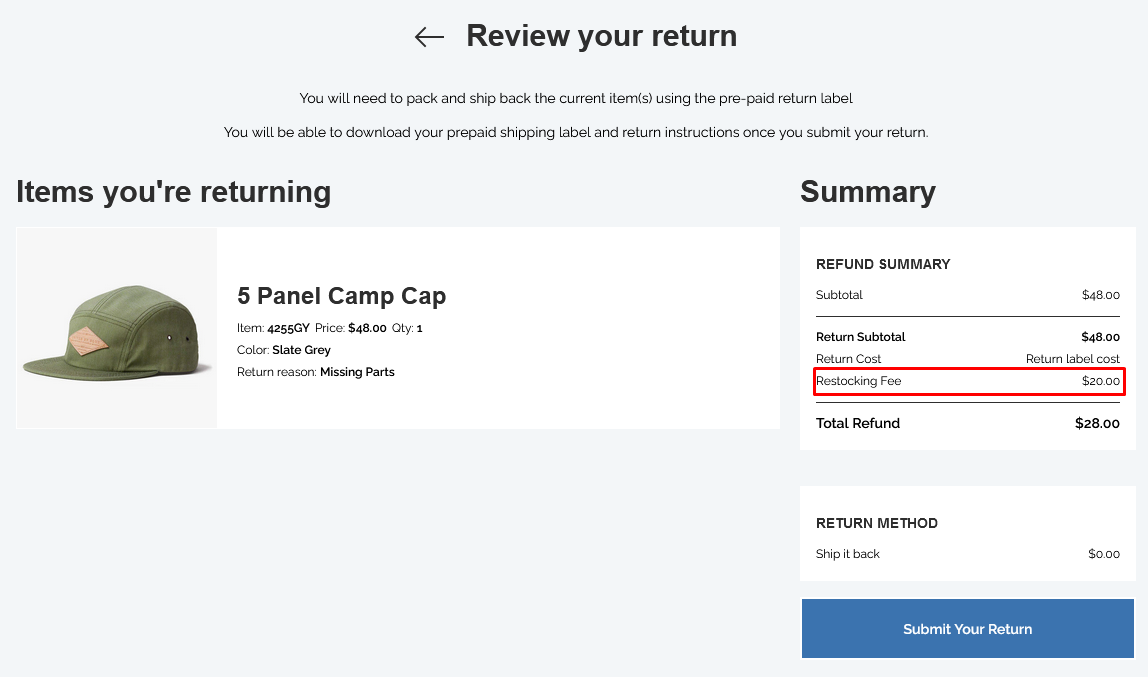Click the Items you're returning heading
Screen dimensions: 1148x677
(174, 192)
